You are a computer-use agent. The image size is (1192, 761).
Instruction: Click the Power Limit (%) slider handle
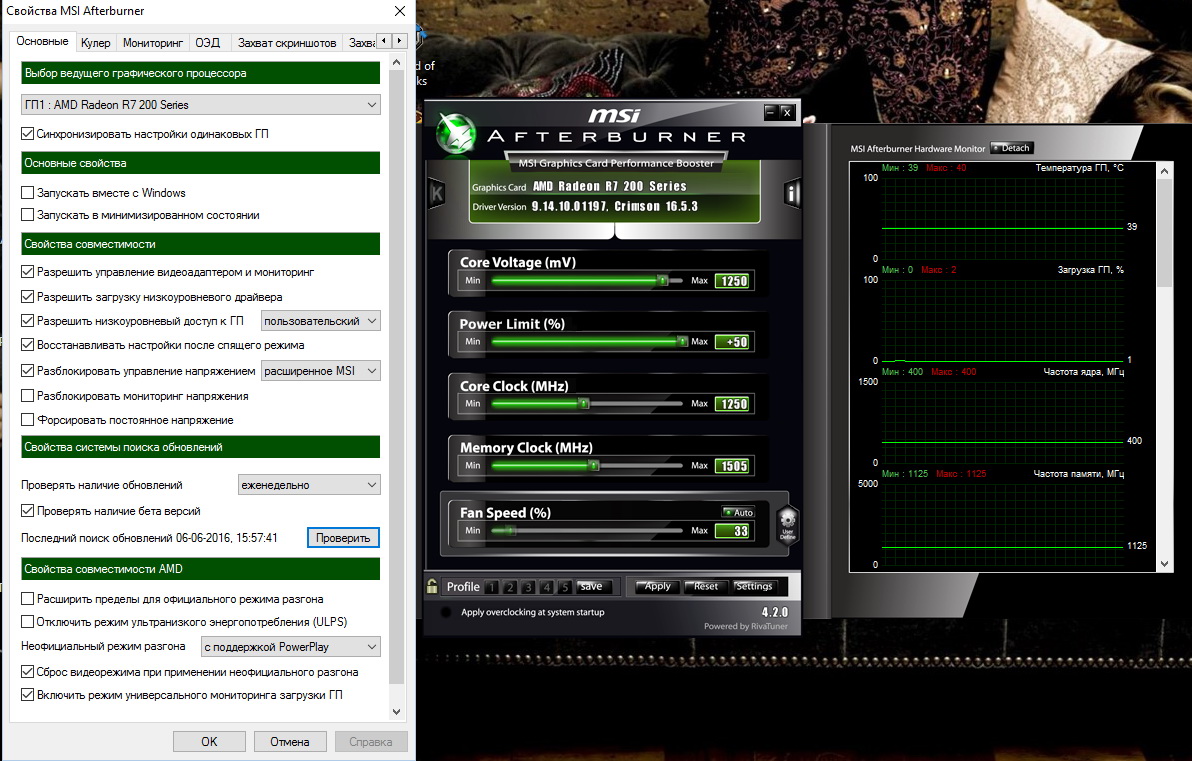pos(682,341)
